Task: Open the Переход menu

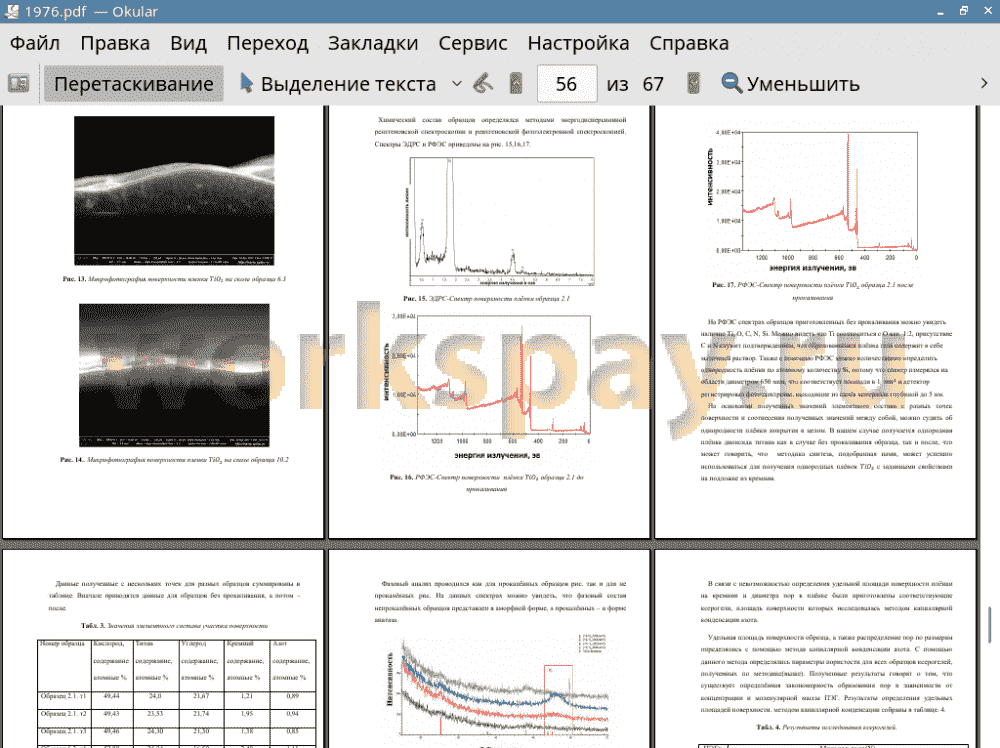Action: [267, 43]
